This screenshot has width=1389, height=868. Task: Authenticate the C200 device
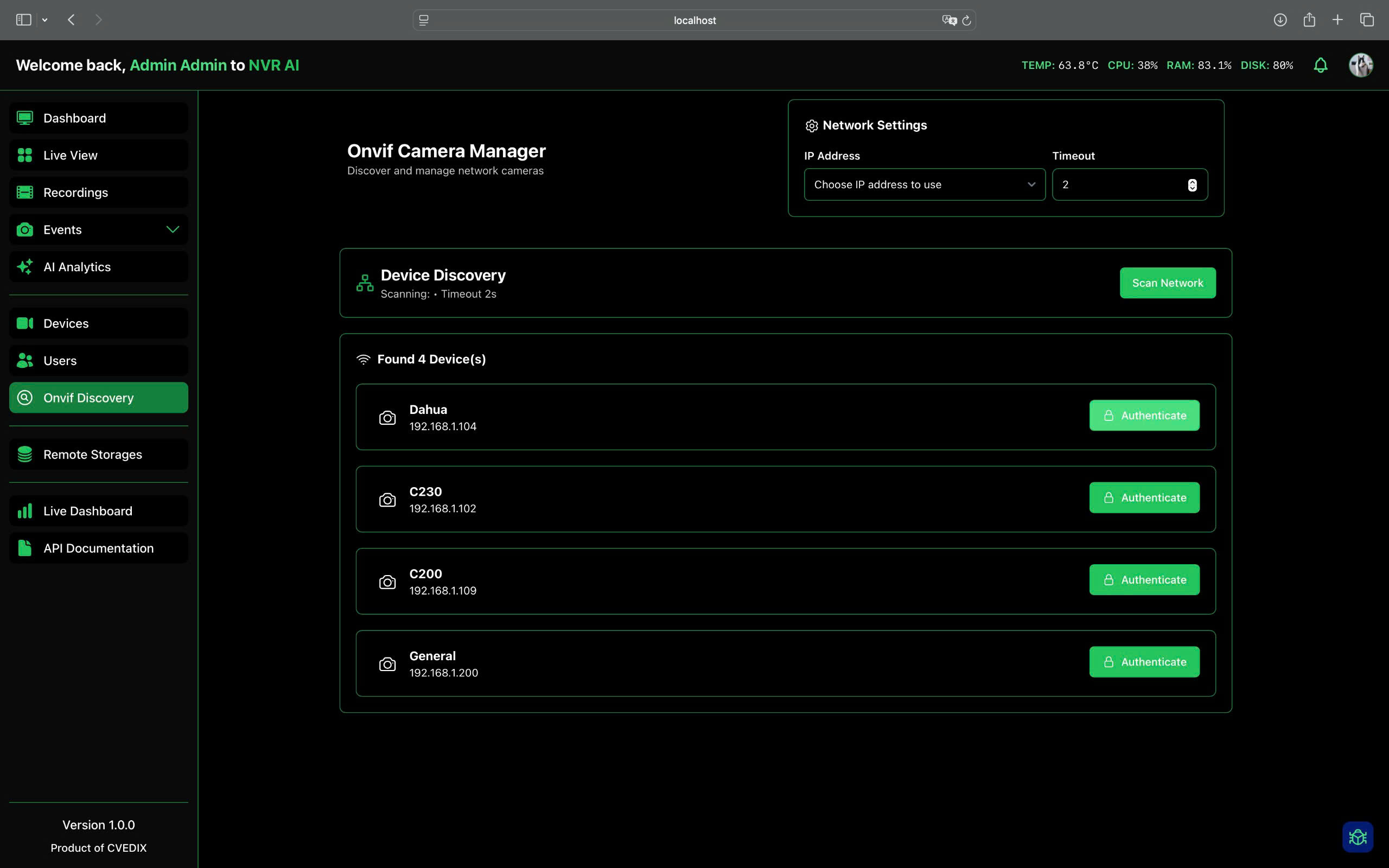click(x=1144, y=579)
